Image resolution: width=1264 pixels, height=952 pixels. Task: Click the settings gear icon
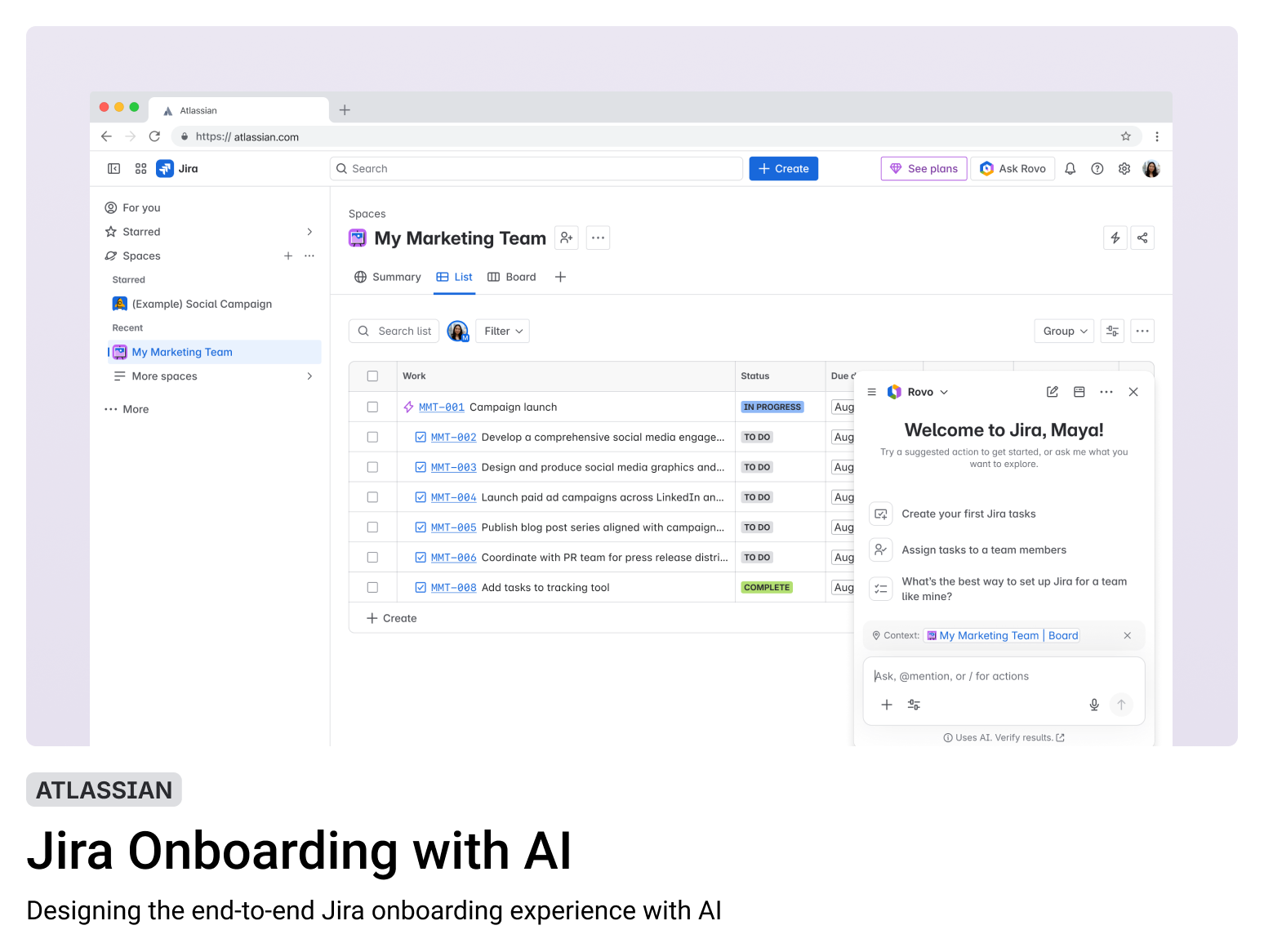(x=1124, y=168)
